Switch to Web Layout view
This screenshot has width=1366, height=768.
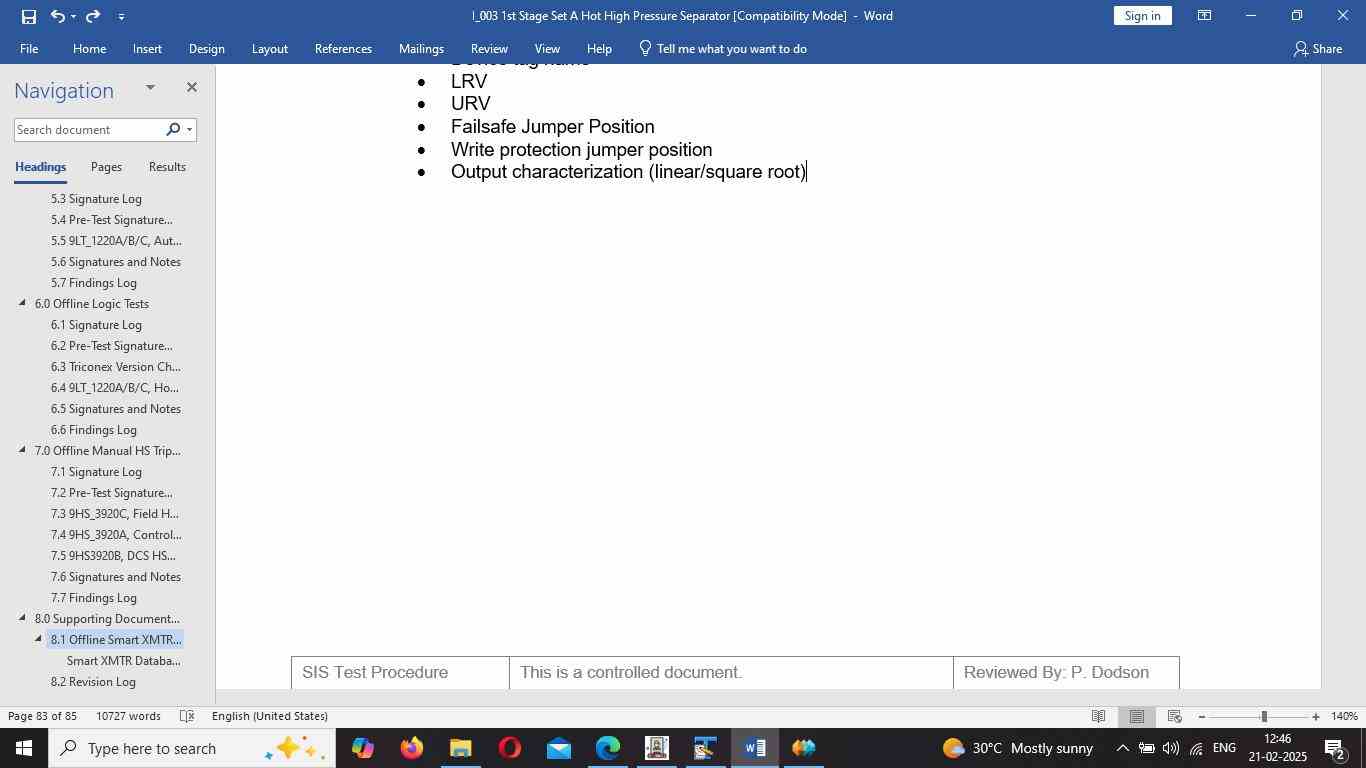1175,716
